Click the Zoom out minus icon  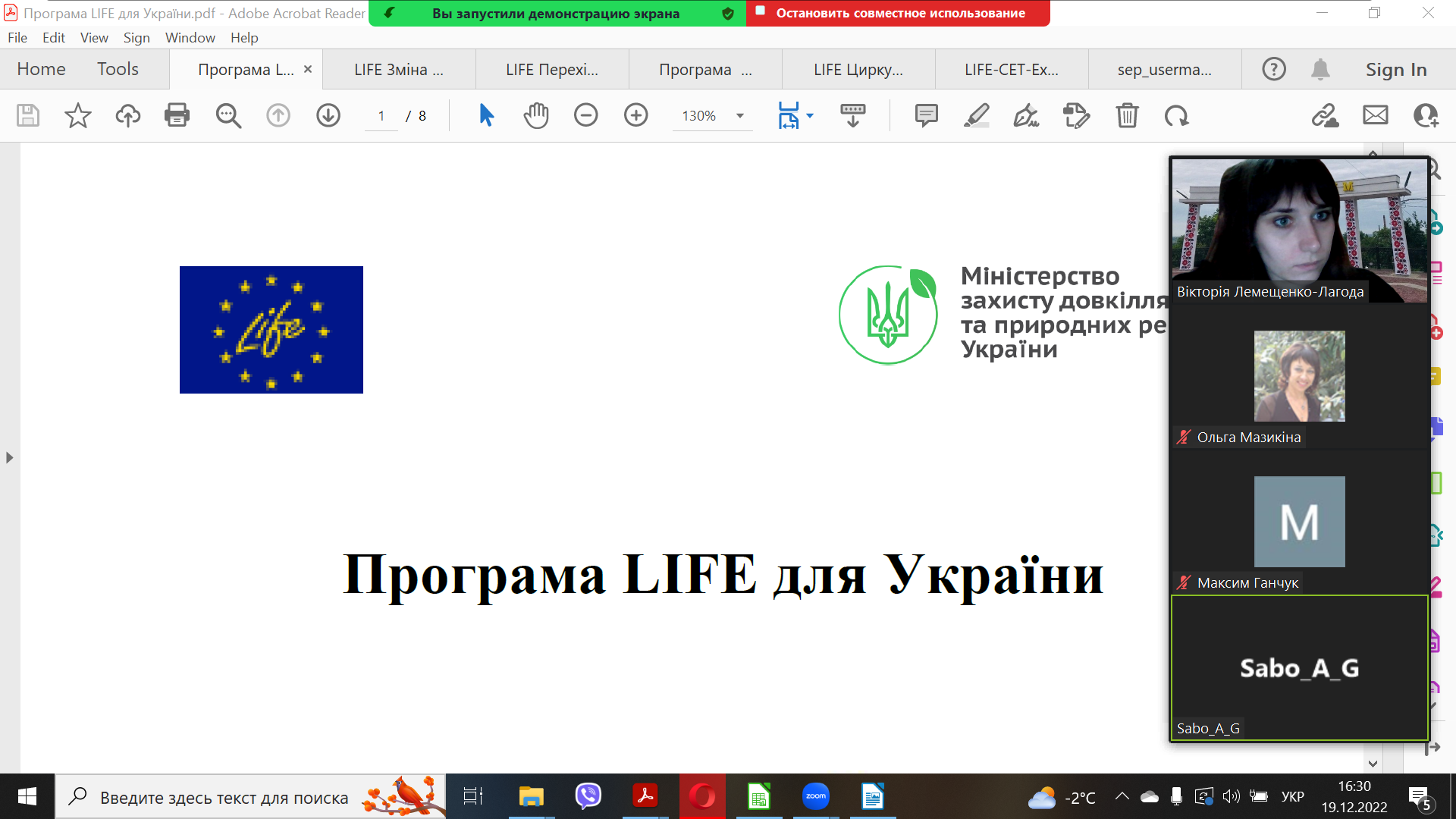[x=585, y=115]
